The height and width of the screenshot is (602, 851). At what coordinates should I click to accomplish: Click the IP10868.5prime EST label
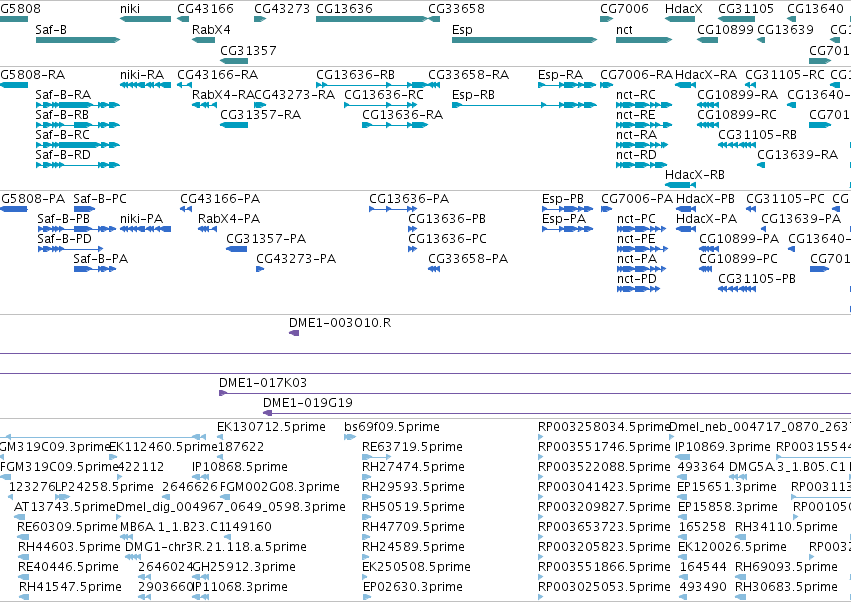click(x=239, y=467)
